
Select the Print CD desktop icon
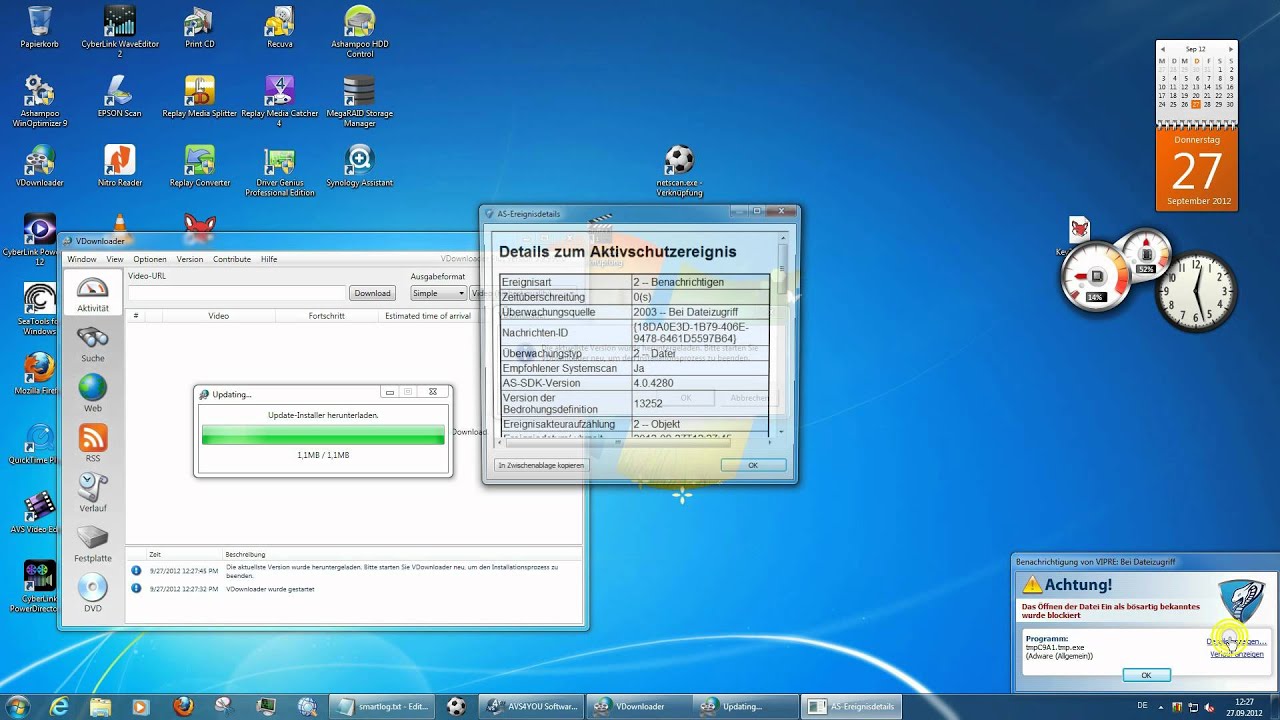(x=200, y=27)
